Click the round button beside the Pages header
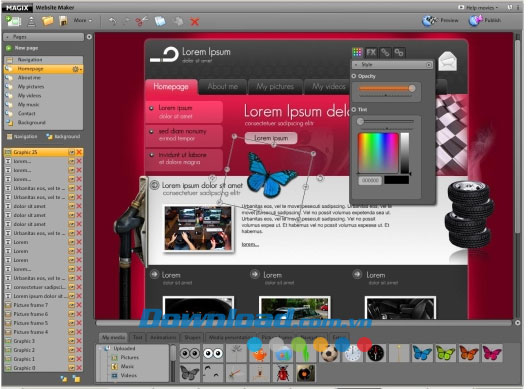Viewport: 528px width, 389px height. click(89, 37)
